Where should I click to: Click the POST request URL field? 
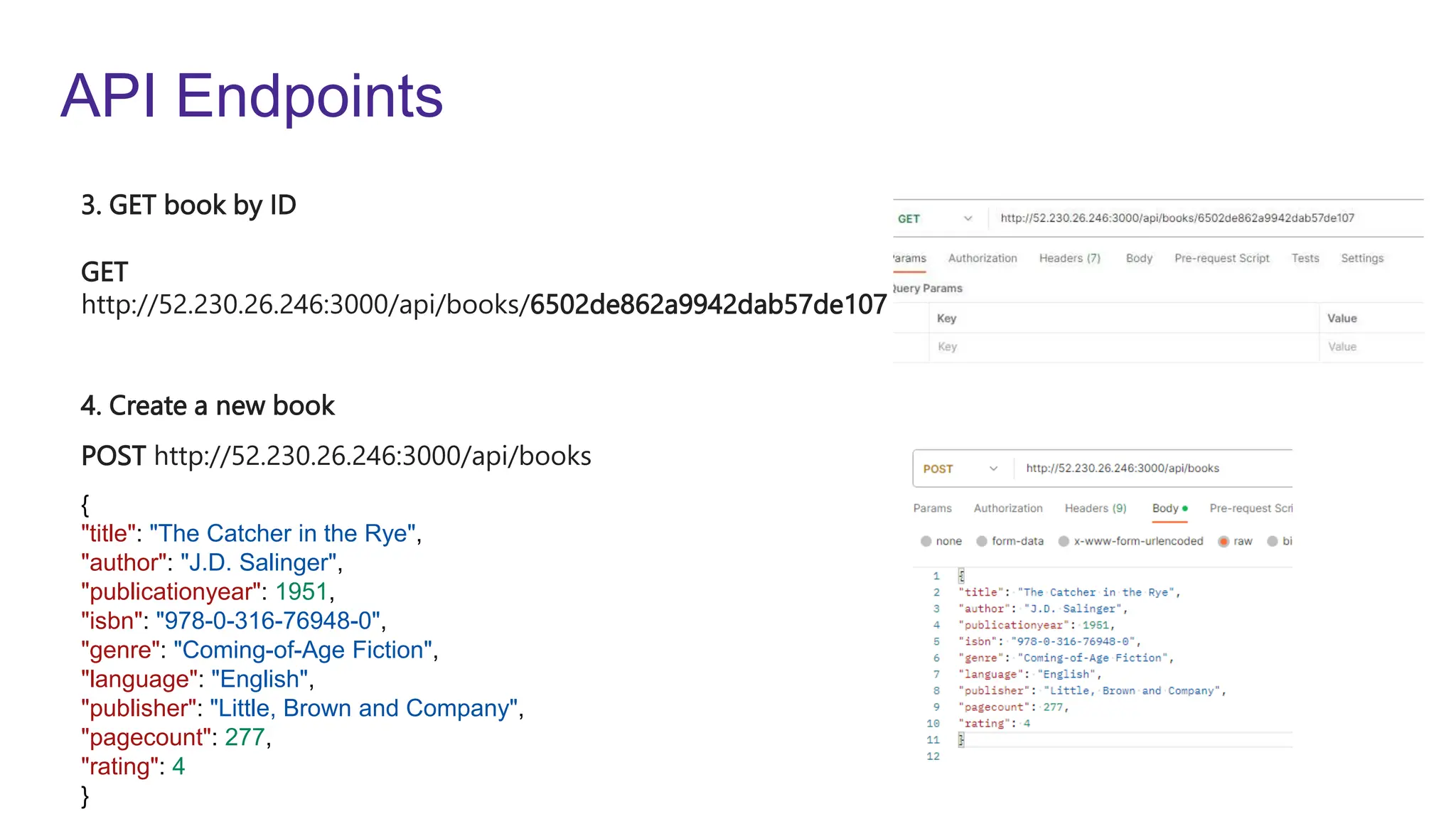point(1122,468)
